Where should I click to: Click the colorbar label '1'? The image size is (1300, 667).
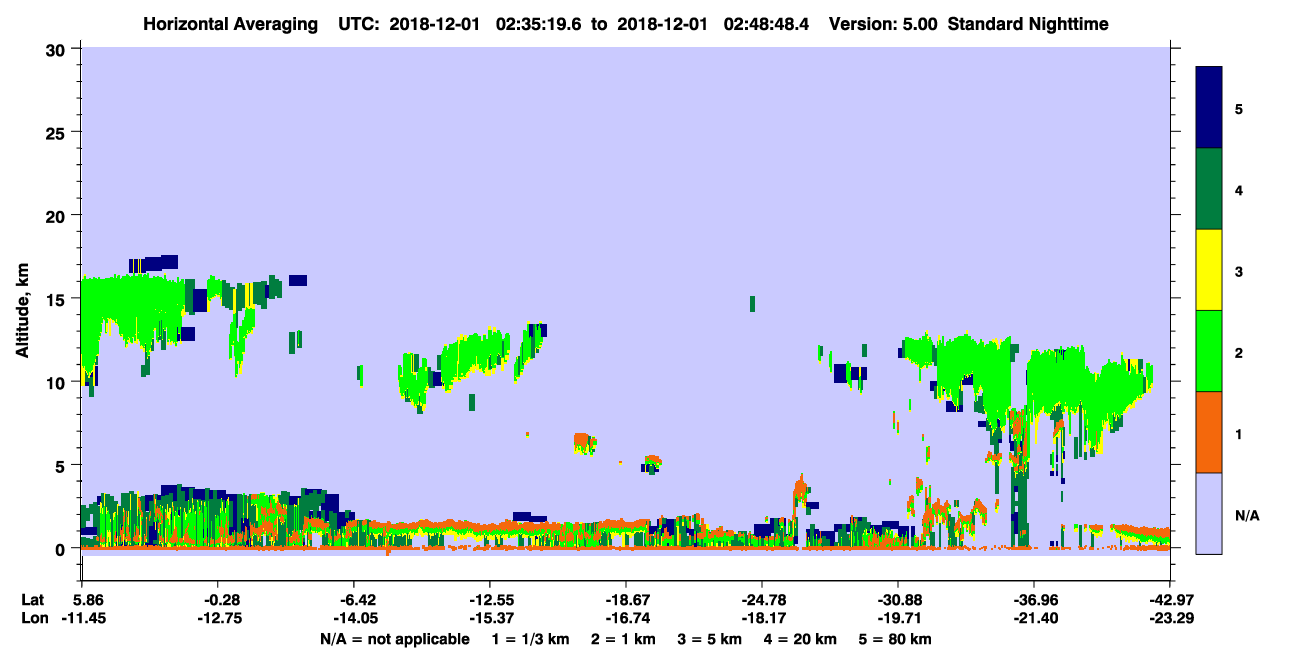[1239, 434]
